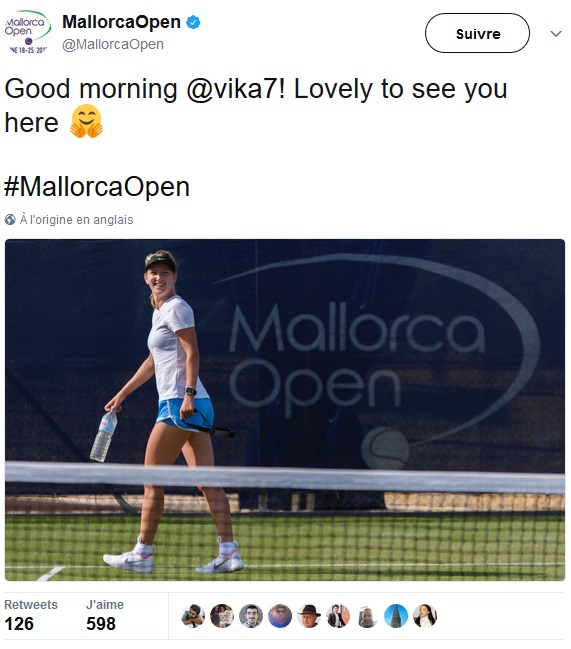View the 598 J'aime likes list
Image resolution: width=571 pixels, height=649 pixels.
click(x=105, y=616)
